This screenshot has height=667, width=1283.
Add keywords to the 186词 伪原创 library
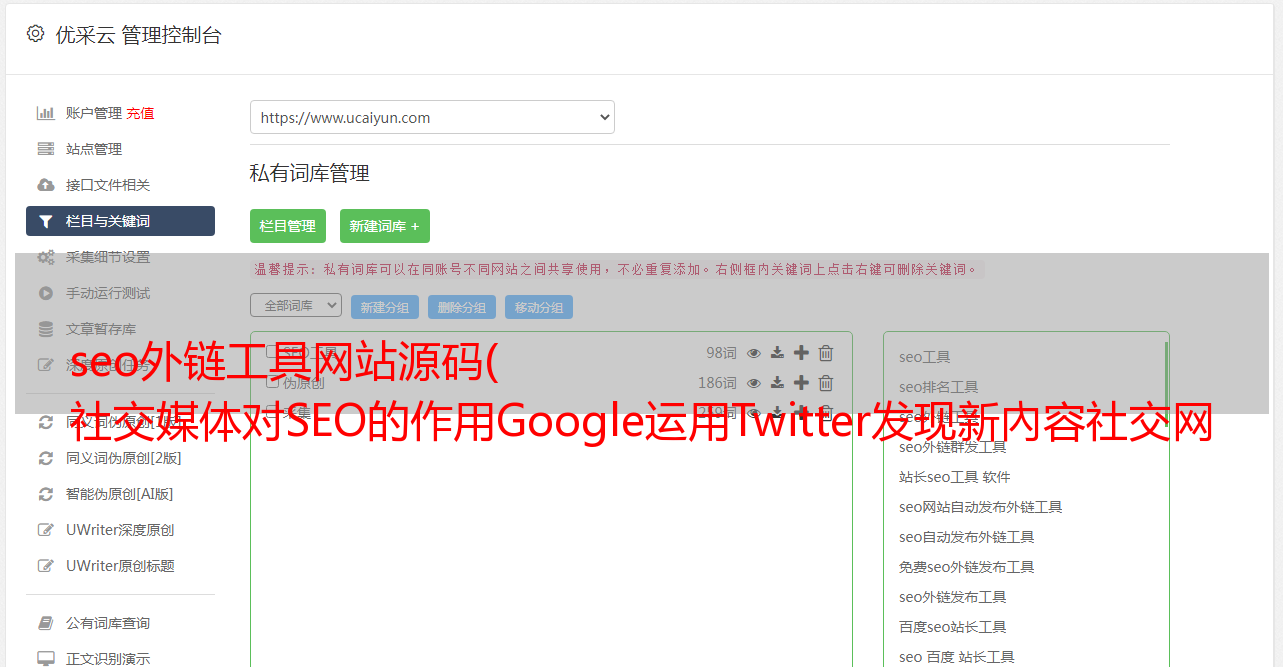[x=801, y=383]
